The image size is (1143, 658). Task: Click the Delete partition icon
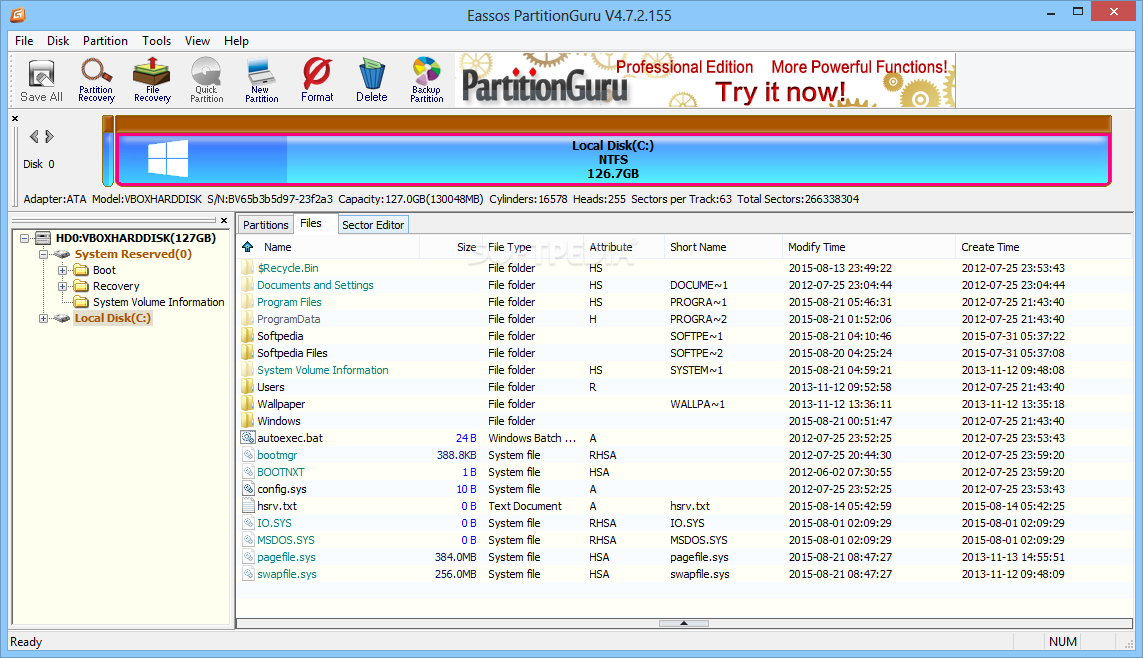point(372,80)
